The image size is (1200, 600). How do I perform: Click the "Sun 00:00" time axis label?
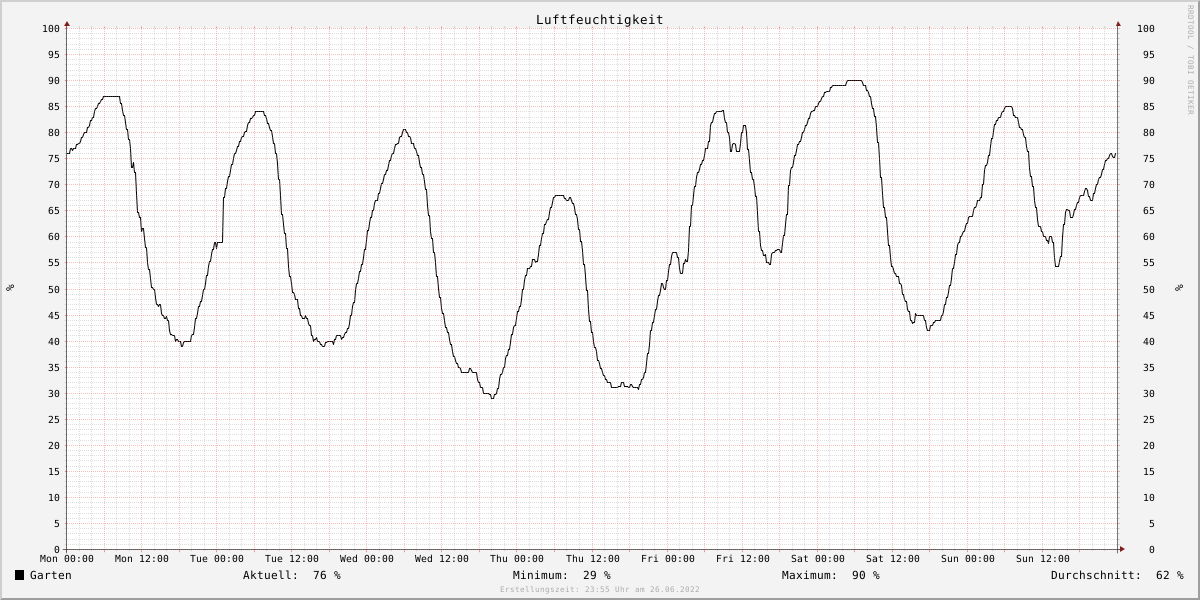point(968,559)
